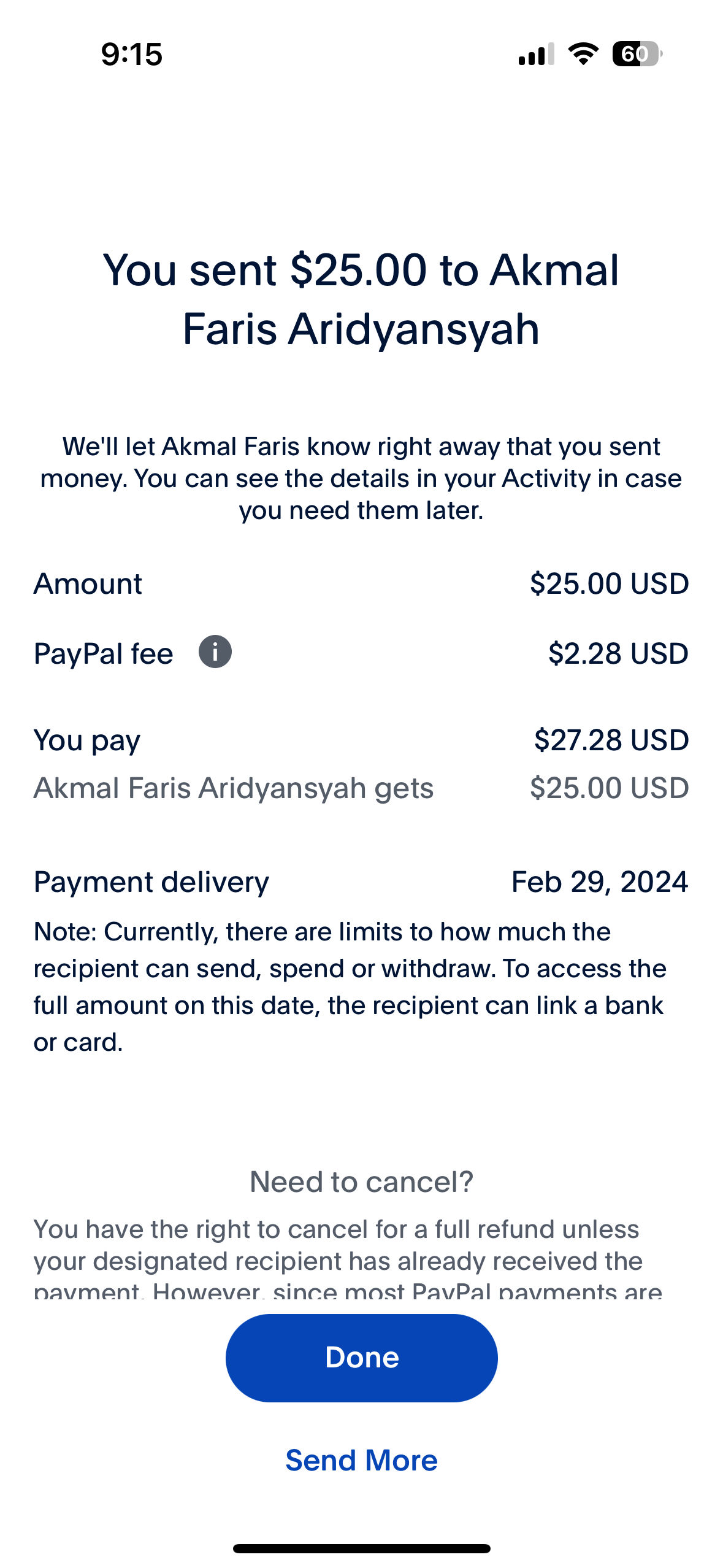Tap the cellular signal strength icon
723x1568 pixels.
pyautogui.click(x=536, y=54)
